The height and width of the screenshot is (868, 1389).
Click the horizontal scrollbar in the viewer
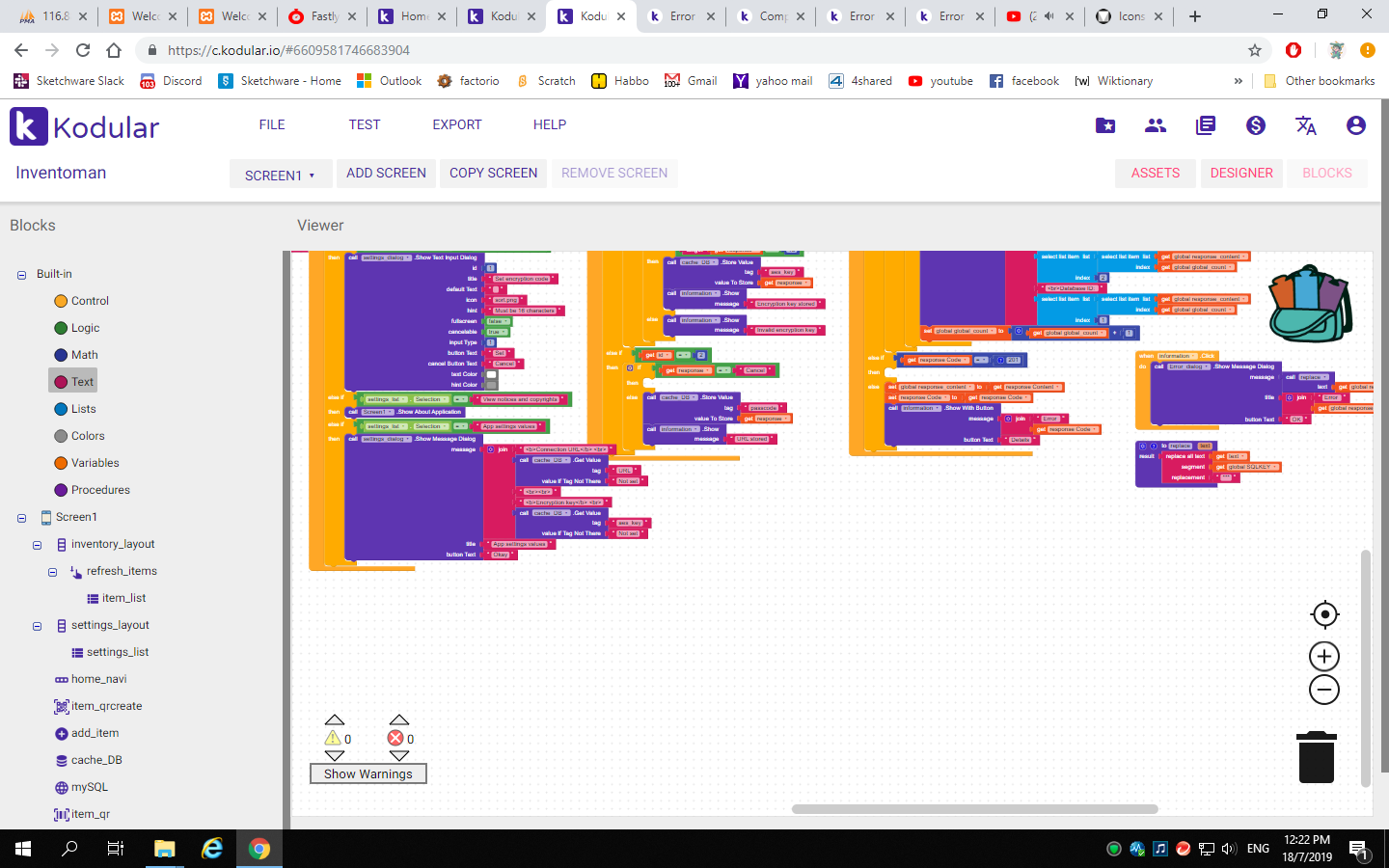pos(974,809)
